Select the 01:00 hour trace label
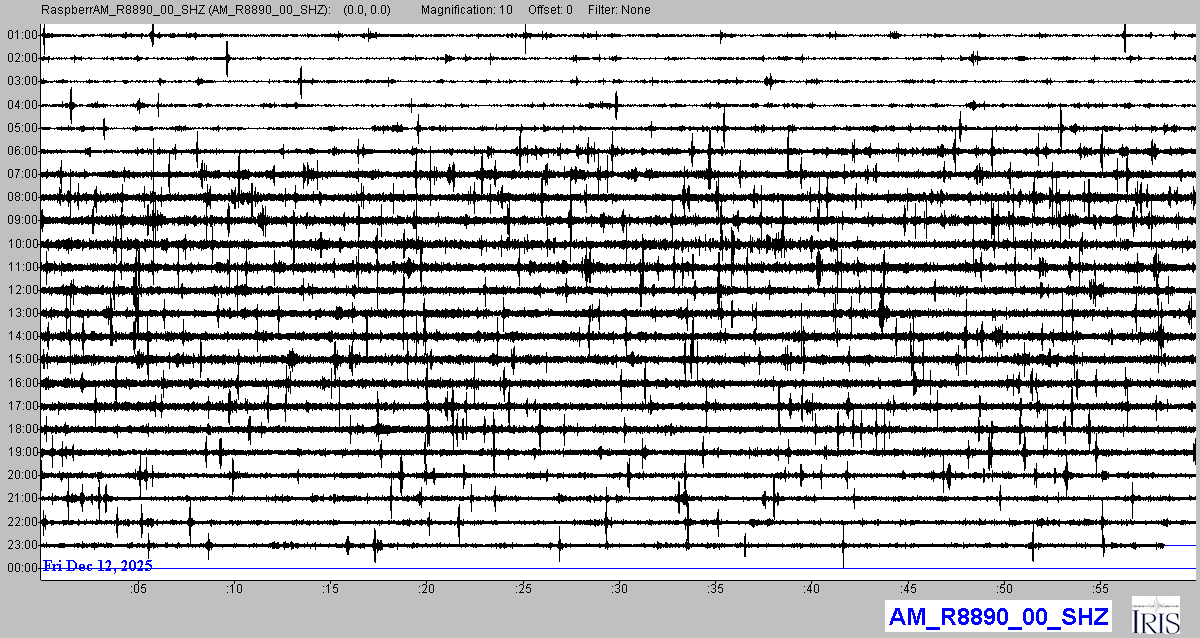1200x638 pixels. click(x=21, y=35)
